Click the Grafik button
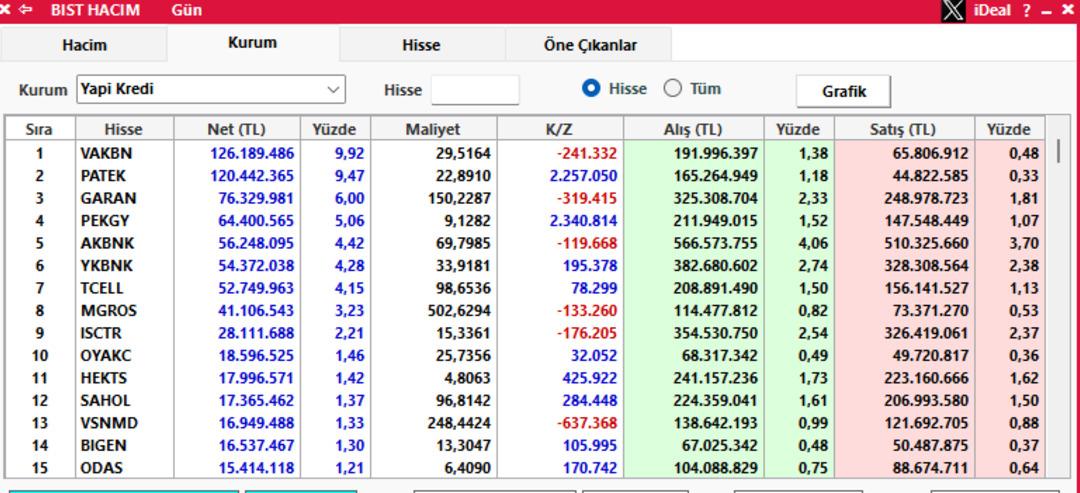Screen dimensions: 1080x493 coord(844,92)
